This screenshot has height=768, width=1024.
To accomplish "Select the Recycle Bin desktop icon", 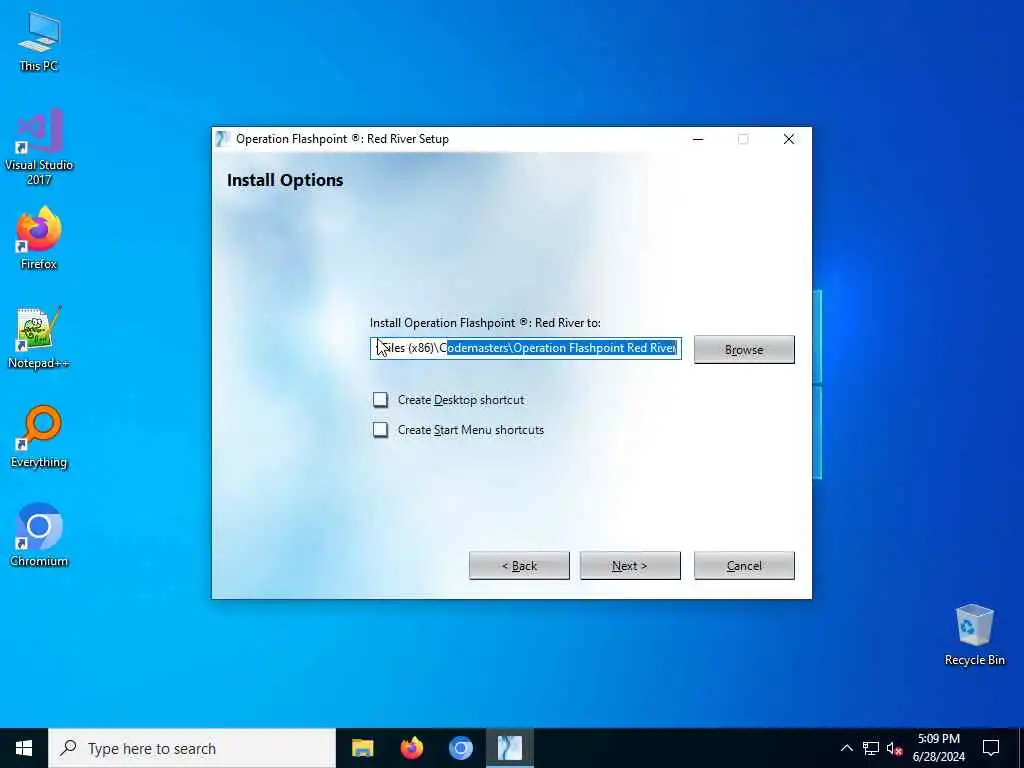I will pyautogui.click(x=974, y=635).
